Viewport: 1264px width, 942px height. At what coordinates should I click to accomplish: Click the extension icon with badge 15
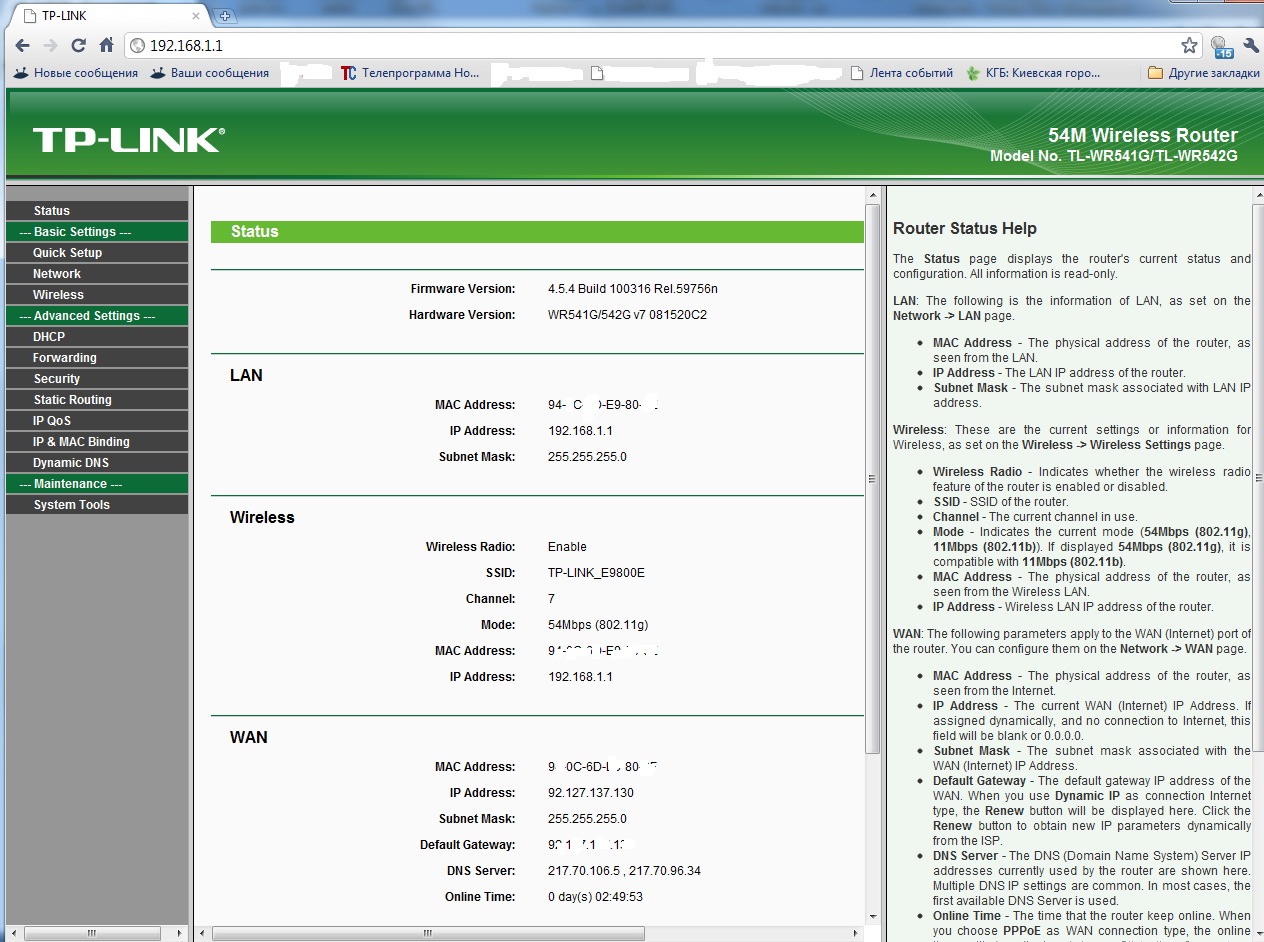click(x=1221, y=46)
